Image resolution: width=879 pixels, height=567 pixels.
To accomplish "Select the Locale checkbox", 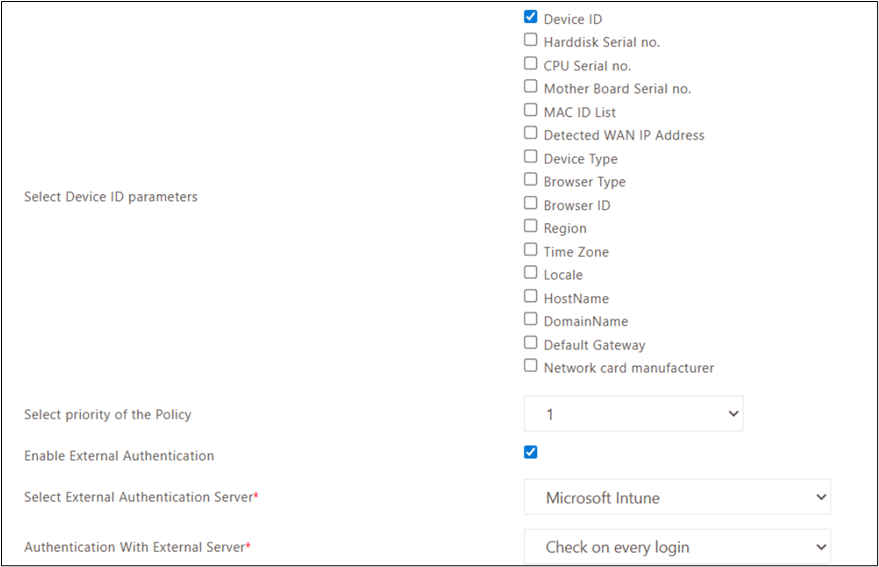I will [530, 273].
